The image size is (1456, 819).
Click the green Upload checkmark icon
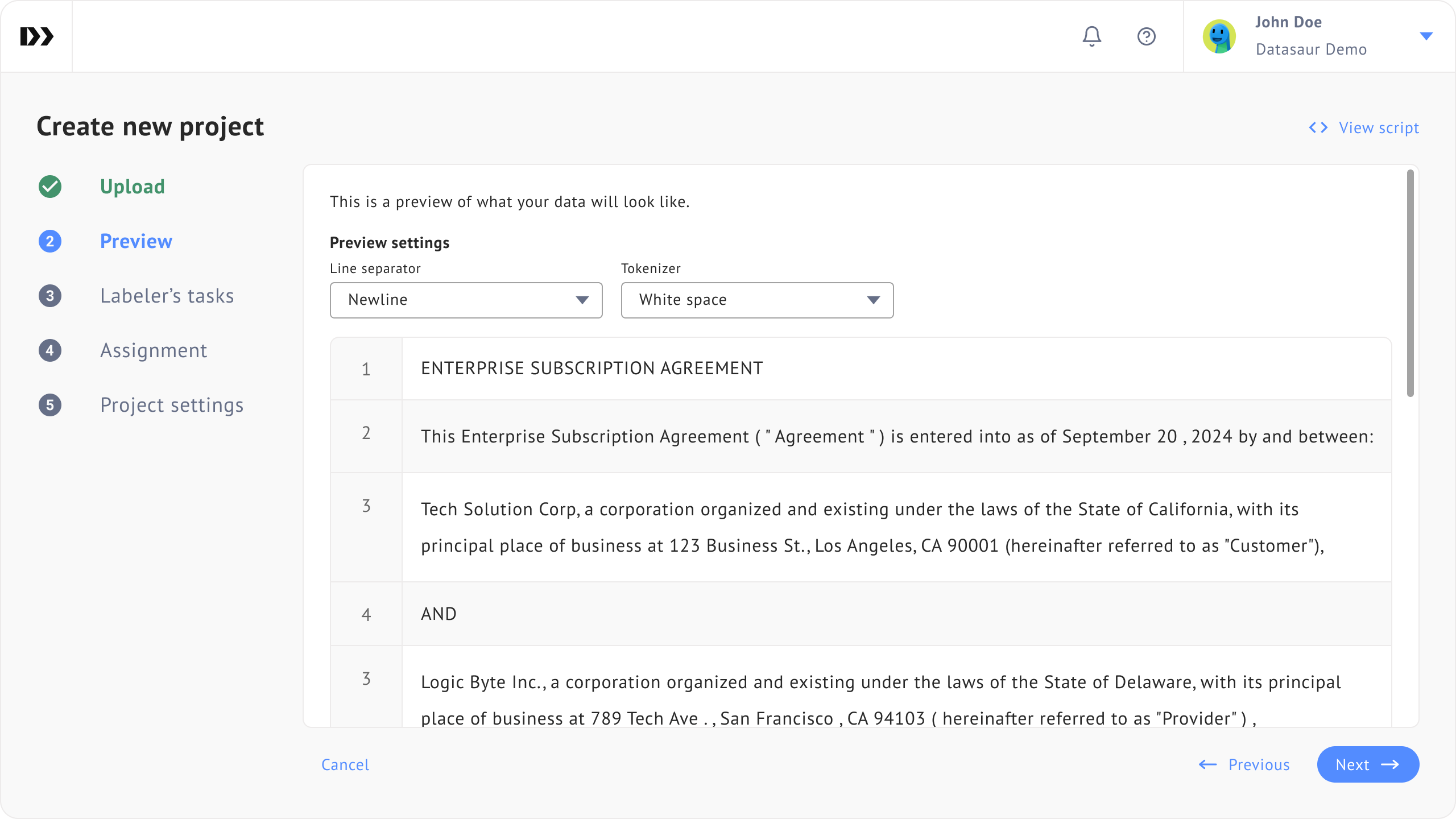(x=50, y=187)
